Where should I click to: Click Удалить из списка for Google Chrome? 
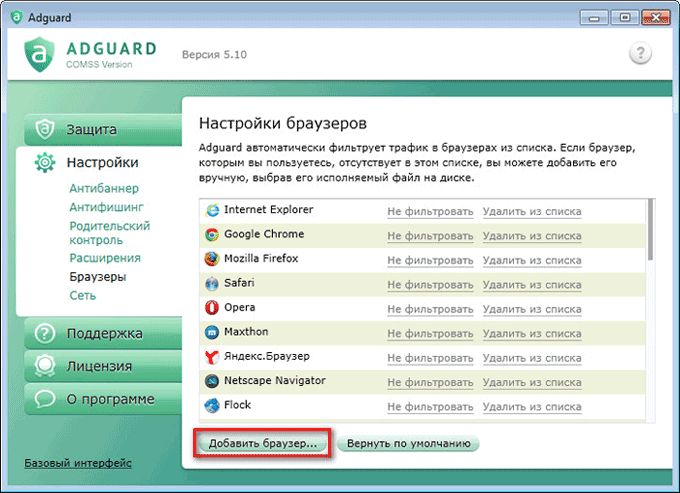532,236
